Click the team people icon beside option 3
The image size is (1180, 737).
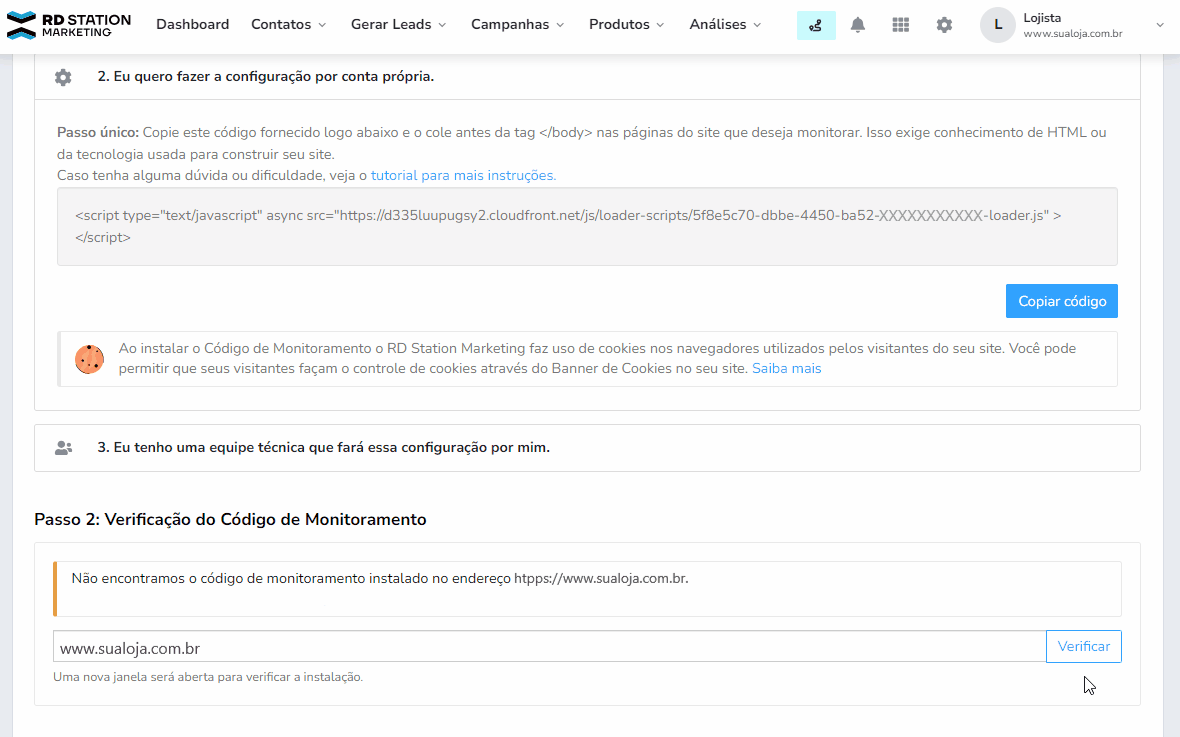[63, 448]
